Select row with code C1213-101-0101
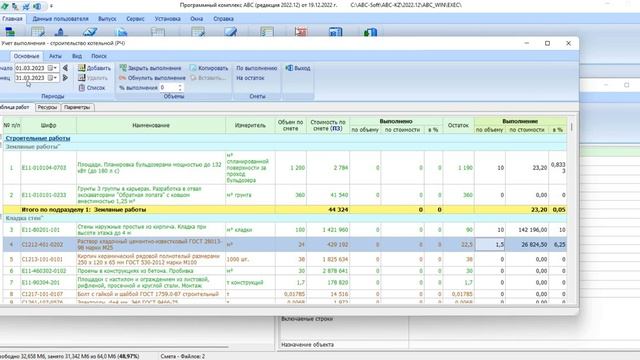640x360 pixels. pyautogui.click(x=285, y=259)
